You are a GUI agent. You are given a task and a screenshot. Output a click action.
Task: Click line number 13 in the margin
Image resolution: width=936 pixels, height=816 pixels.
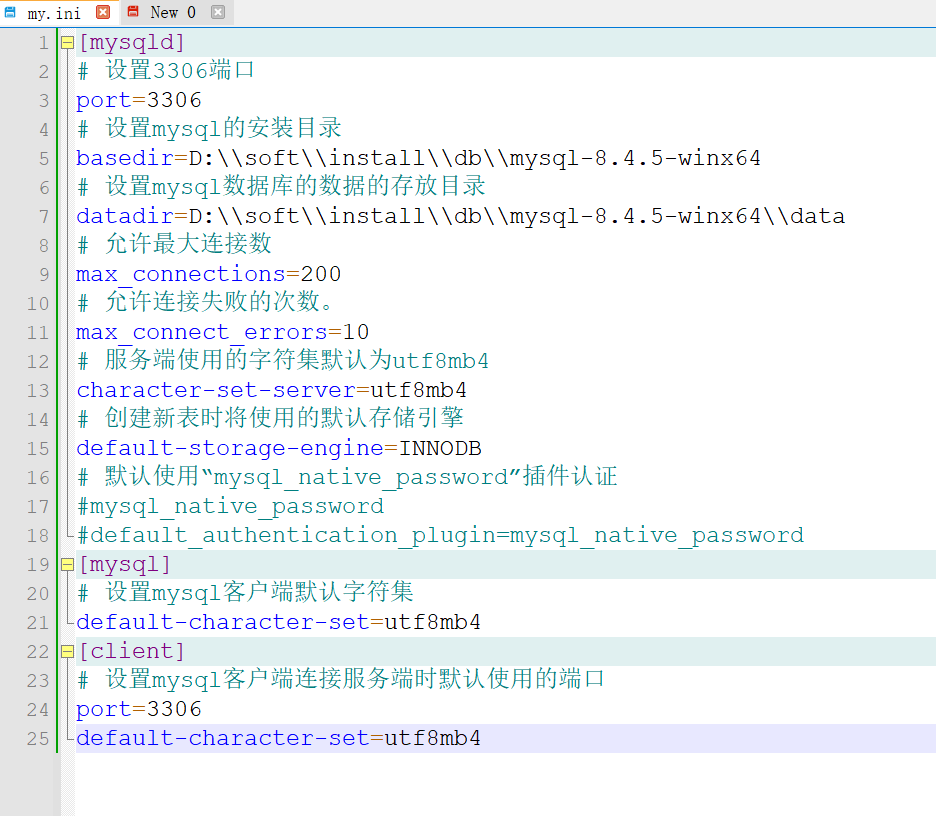[x=38, y=390]
